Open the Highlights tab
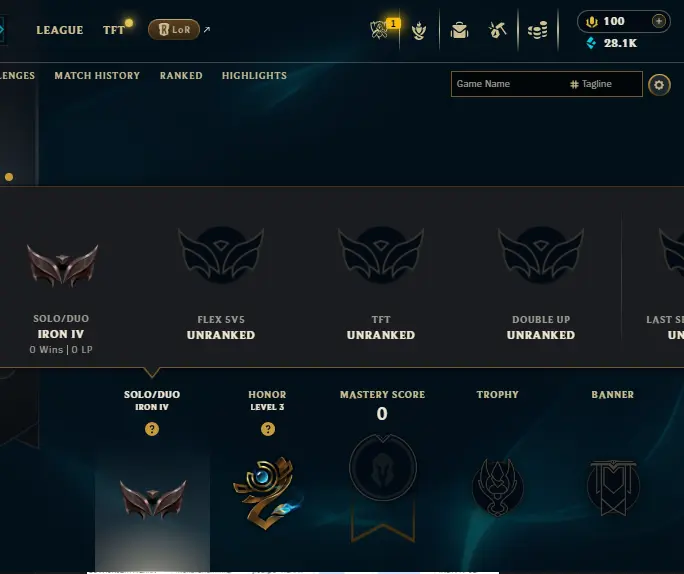Viewport: 684px width, 574px height. tap(254, 75)
